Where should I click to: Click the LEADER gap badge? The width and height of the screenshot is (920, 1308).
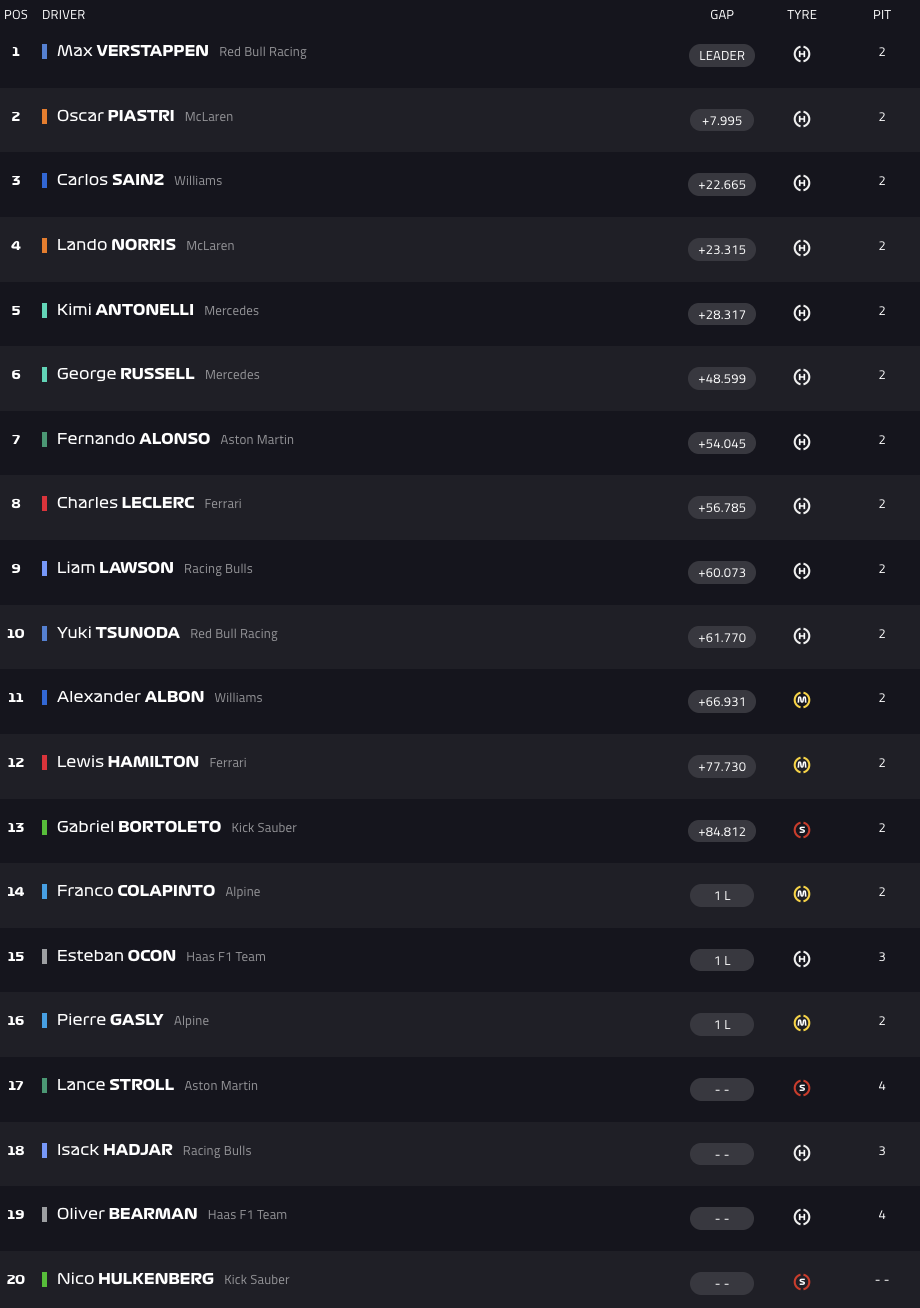pyautogui.click(x=722, y=56)
